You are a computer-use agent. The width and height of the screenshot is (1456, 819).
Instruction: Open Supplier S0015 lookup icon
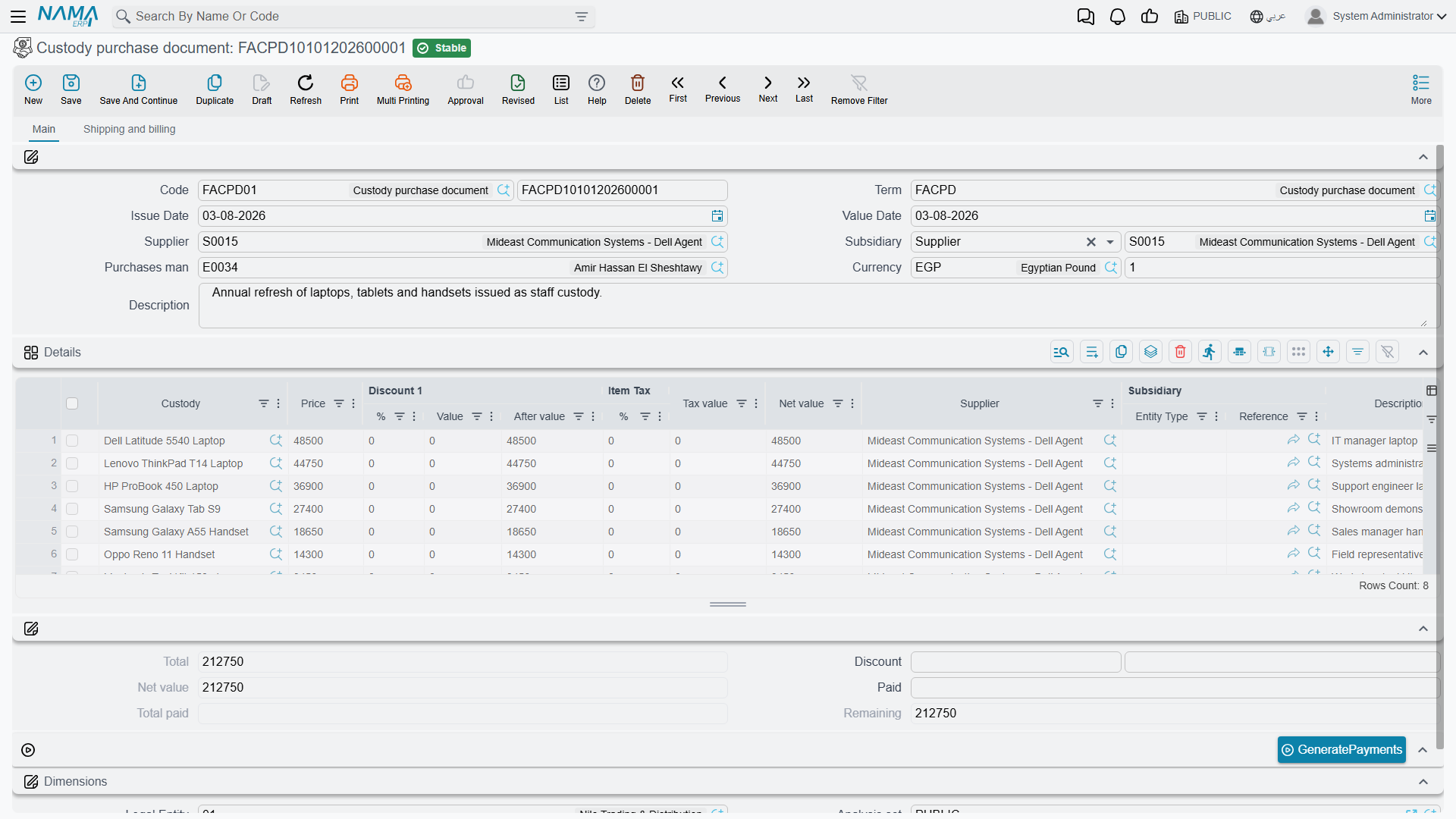coord(717,242)
